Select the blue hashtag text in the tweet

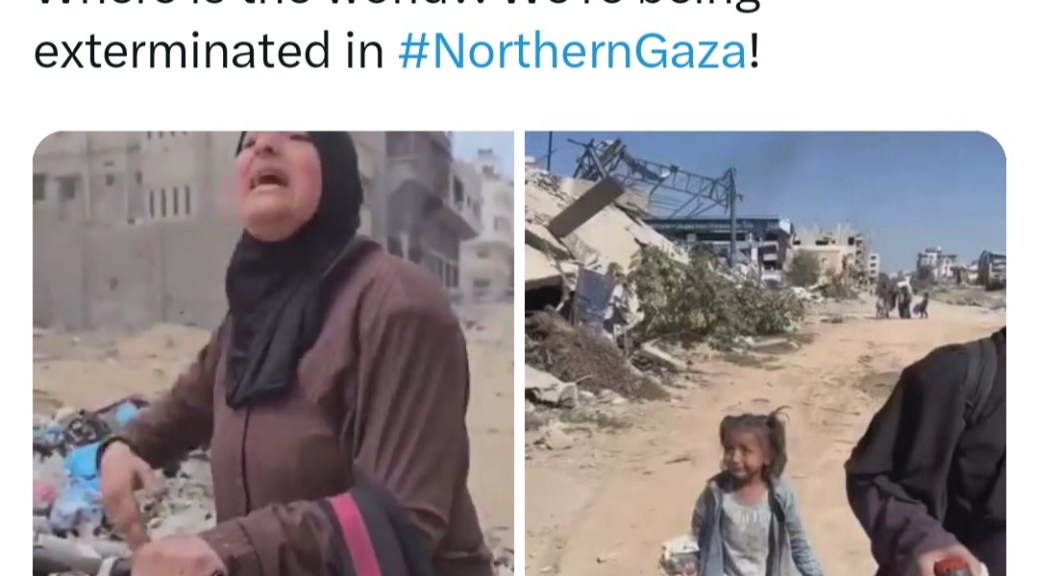point(573,51)
